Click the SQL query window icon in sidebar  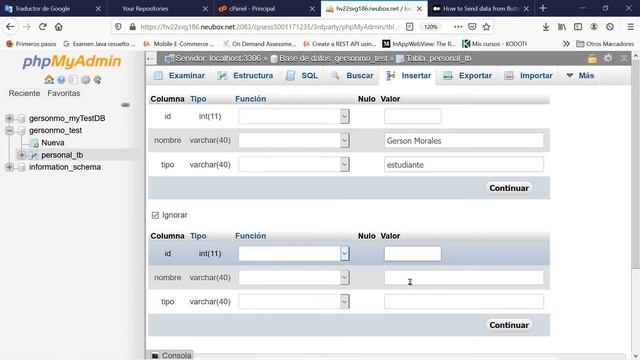pyautogui.click(x=73, y=80)
